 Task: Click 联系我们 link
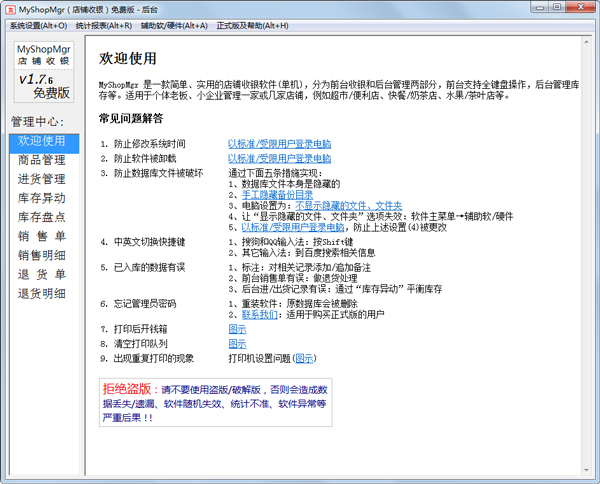click(x=259, y=315)
